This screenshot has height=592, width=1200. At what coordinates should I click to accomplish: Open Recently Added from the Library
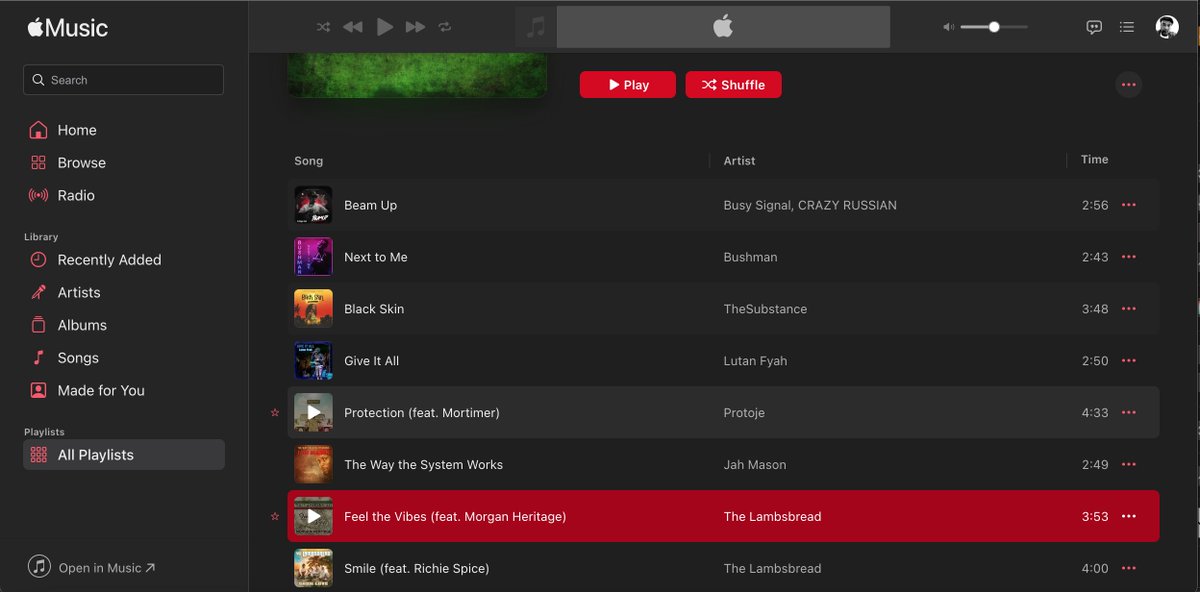[x=107, y=259]
